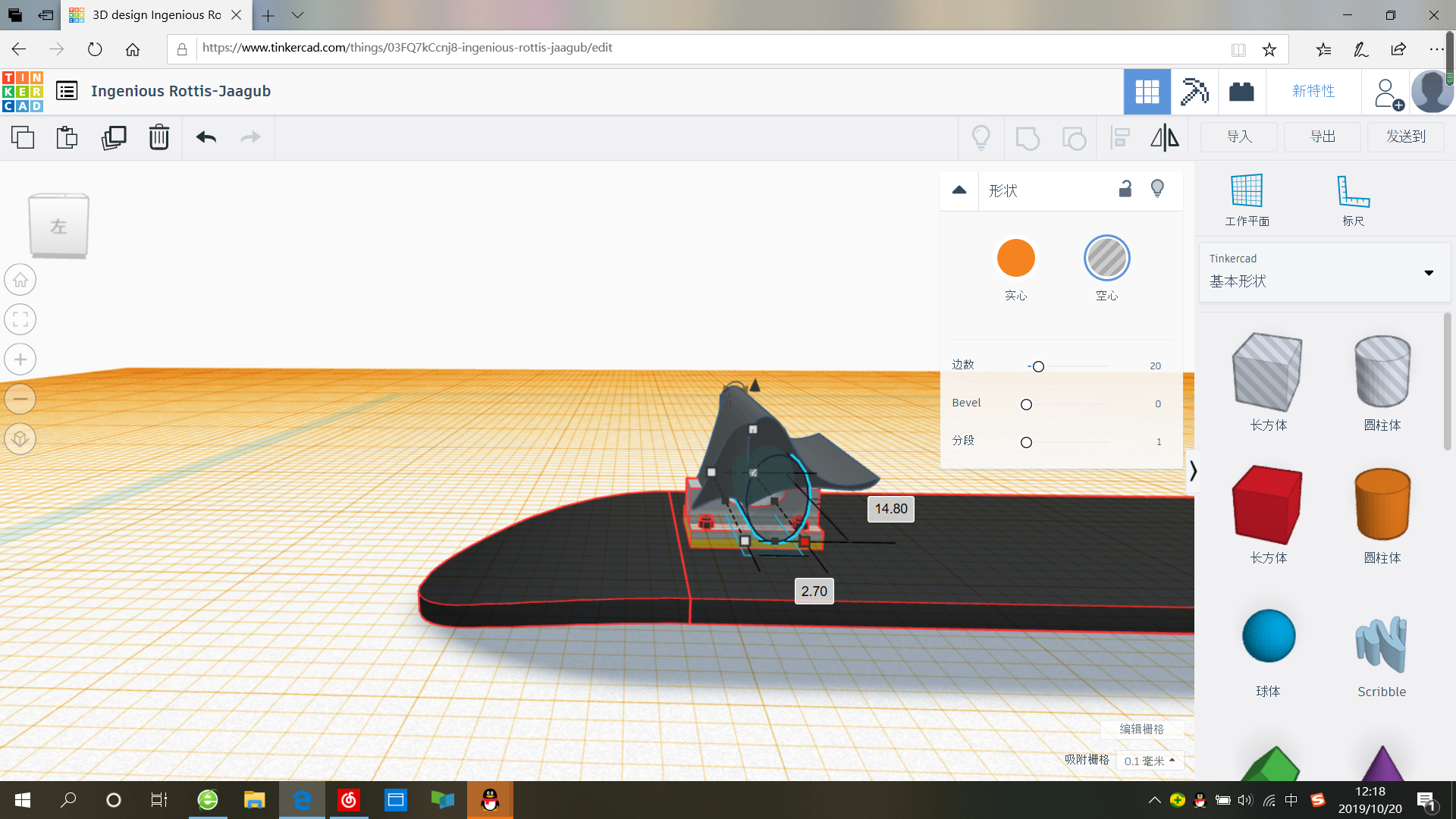Refresh the browser page
This screenshot has height=819, width=1456.
tap(95, 49)
